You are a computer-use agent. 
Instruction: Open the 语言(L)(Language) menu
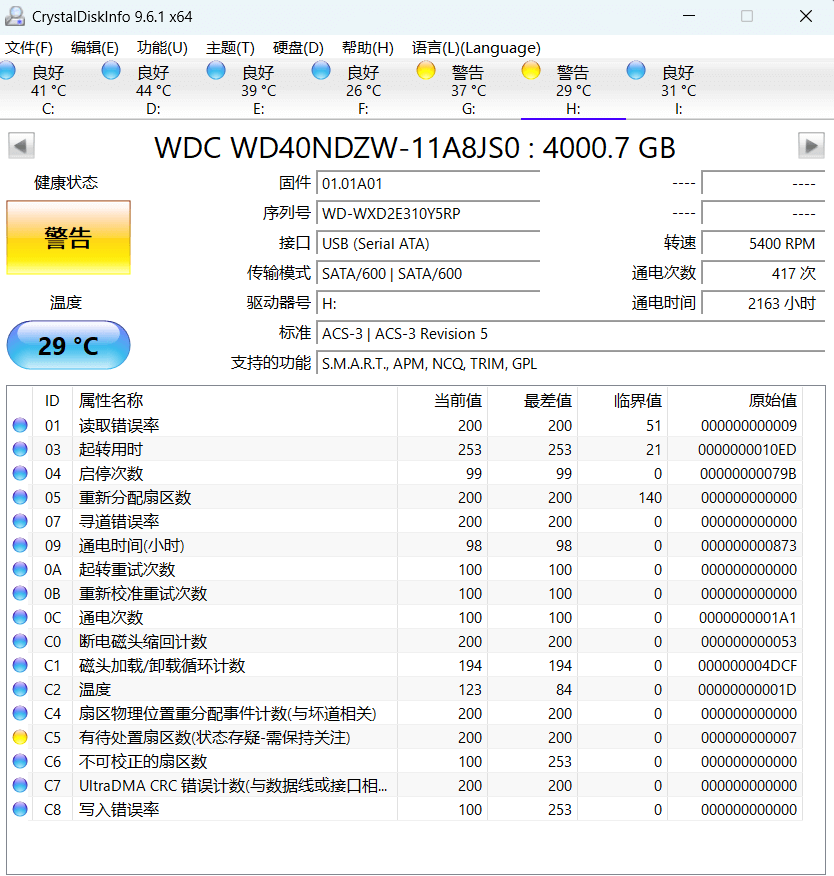click(476, 48)
